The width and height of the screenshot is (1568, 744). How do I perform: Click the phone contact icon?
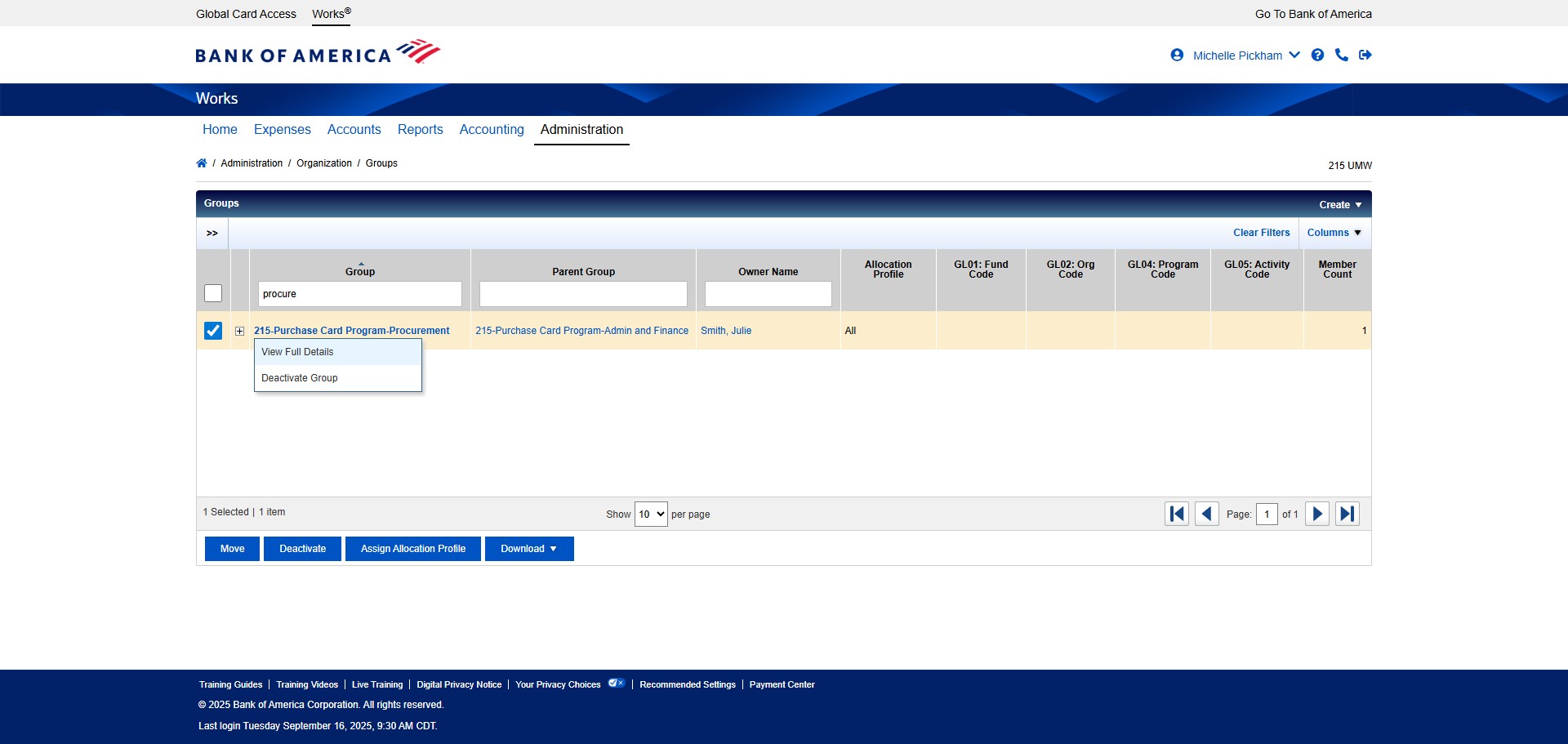[x=1342, y=55]
